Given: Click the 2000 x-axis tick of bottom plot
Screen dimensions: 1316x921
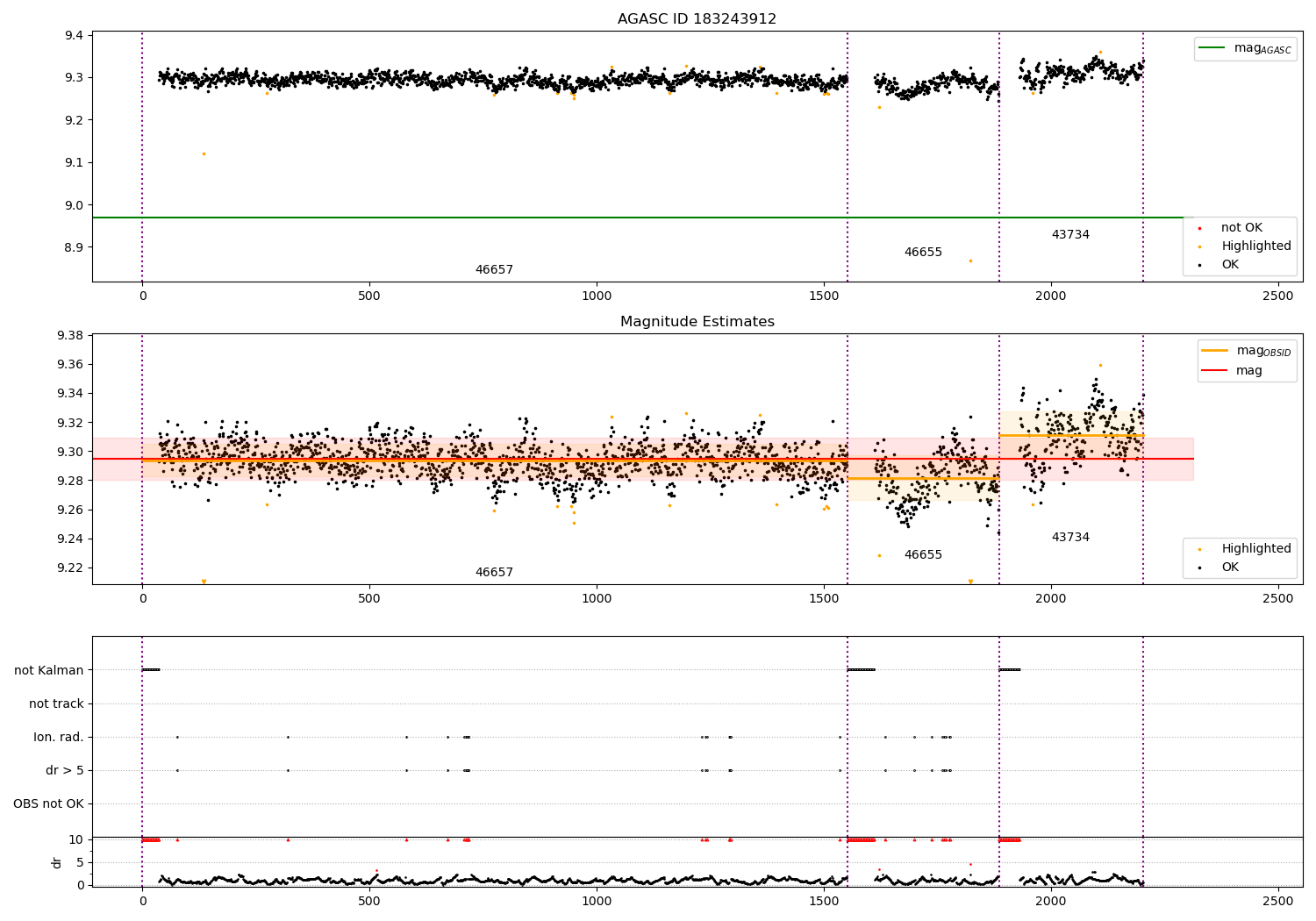Looking at the screenshot, I should point(1051,901).
